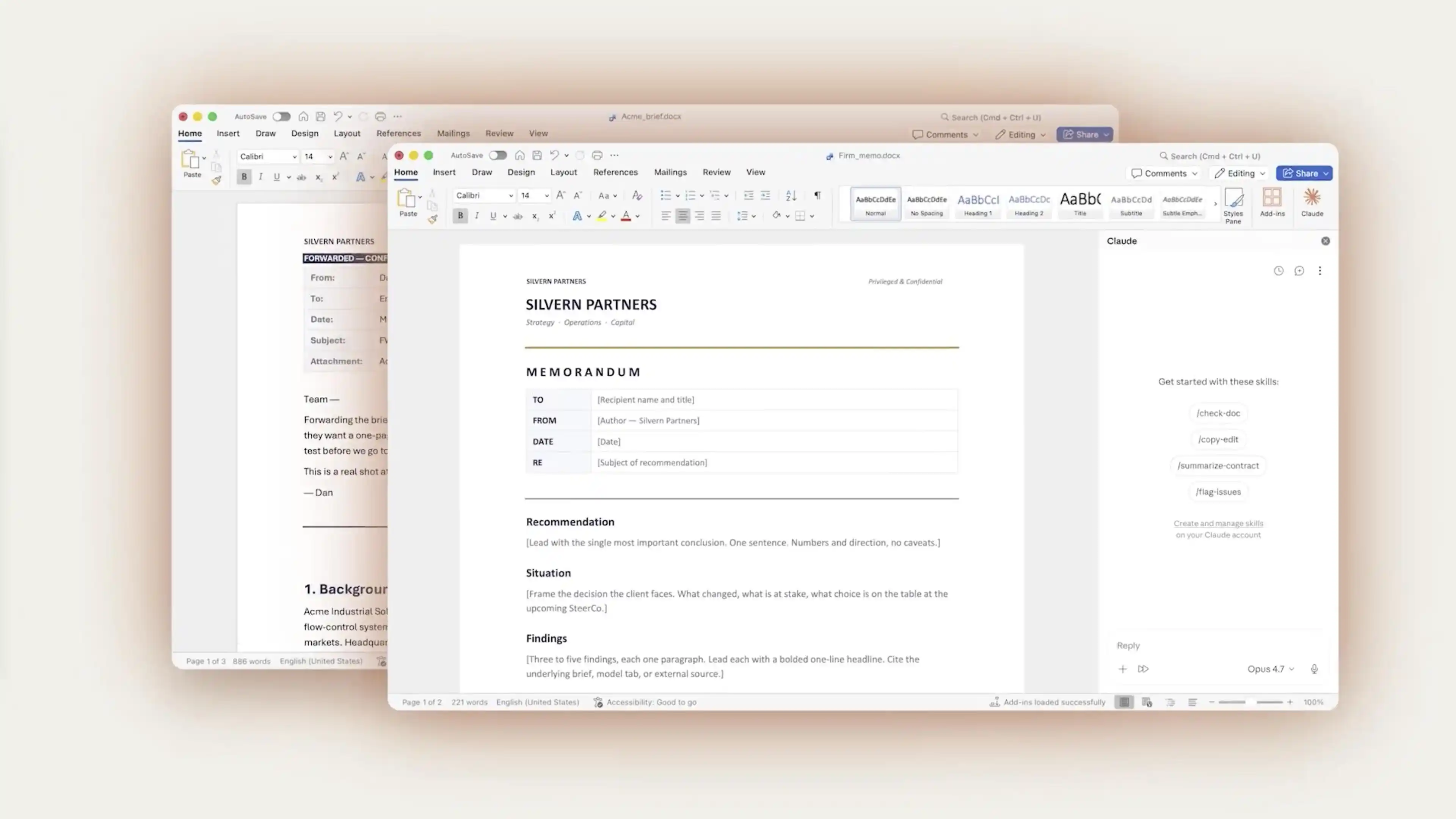Click the Sort icon in ribbon
Image resolution: width=1456 pixels, height=819 pixels.
coord(791,195)
